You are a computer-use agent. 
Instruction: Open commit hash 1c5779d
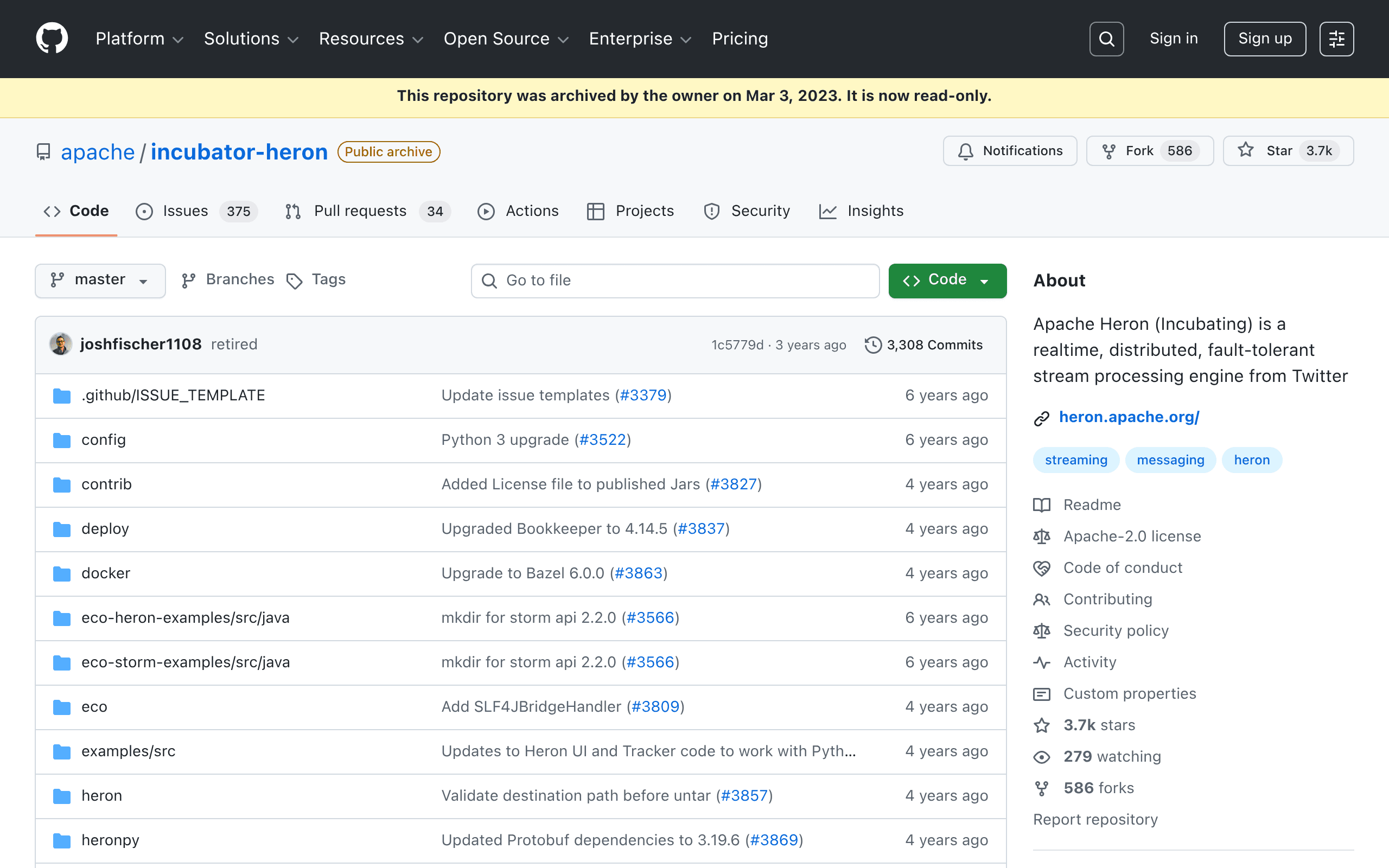tap(737, 344)
